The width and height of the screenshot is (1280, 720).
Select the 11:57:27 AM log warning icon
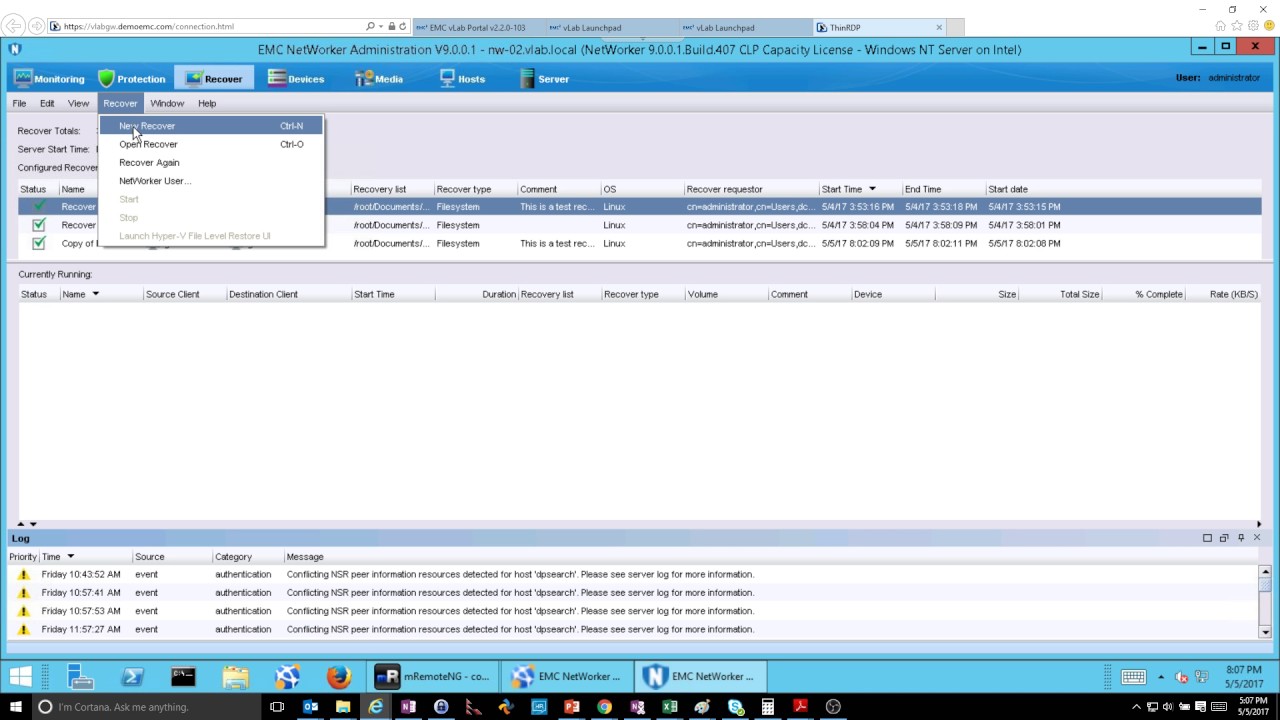24,630
